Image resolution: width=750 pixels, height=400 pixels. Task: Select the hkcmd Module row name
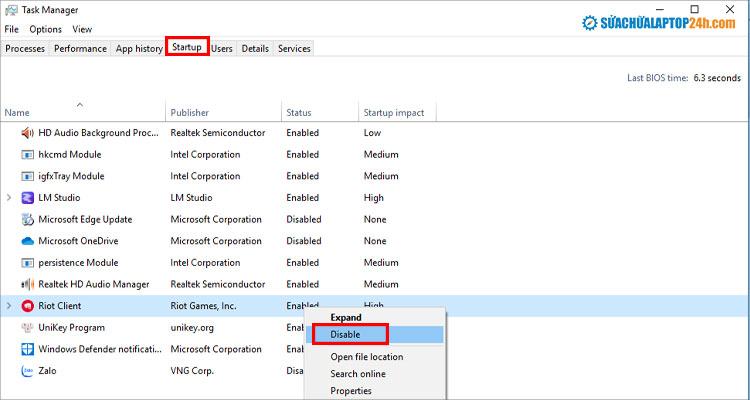click(70, 155)
